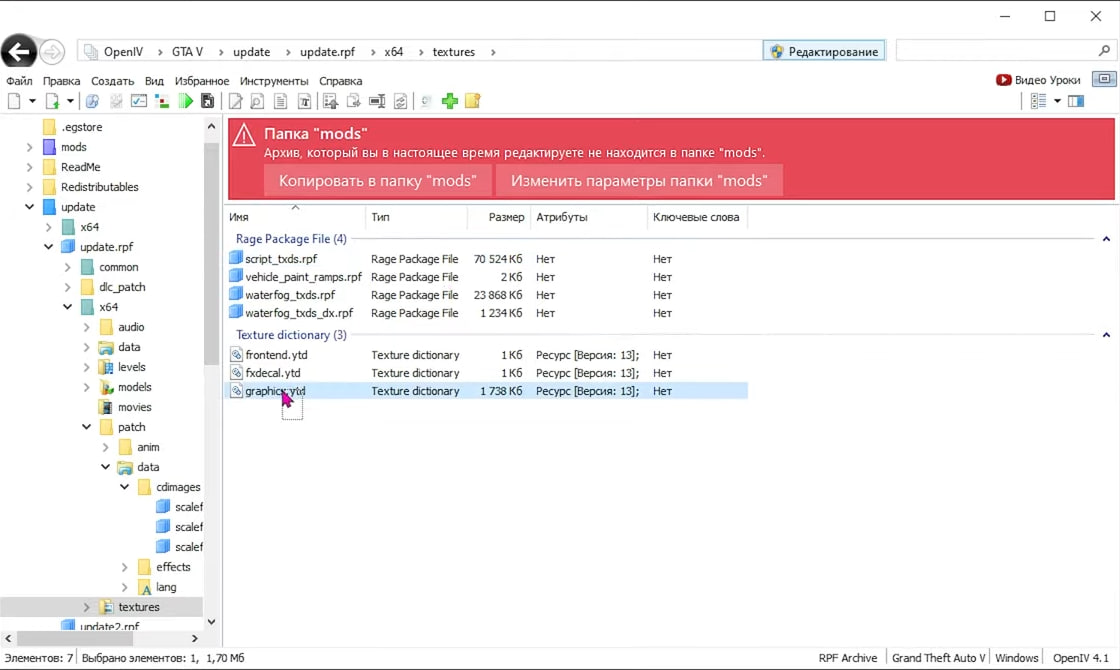Click the tree scroll-down arrow

[x=211, y=622]
